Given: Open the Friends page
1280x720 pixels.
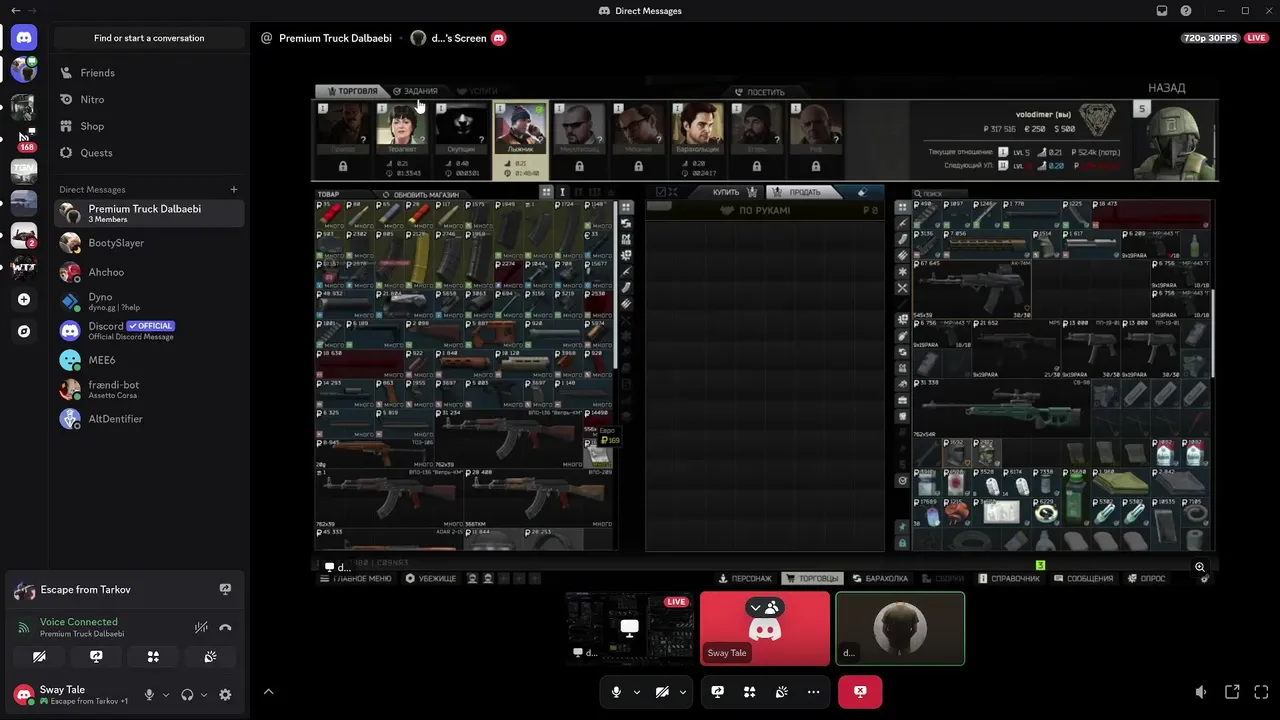Looking at the screenshot, I should [149, 73].
